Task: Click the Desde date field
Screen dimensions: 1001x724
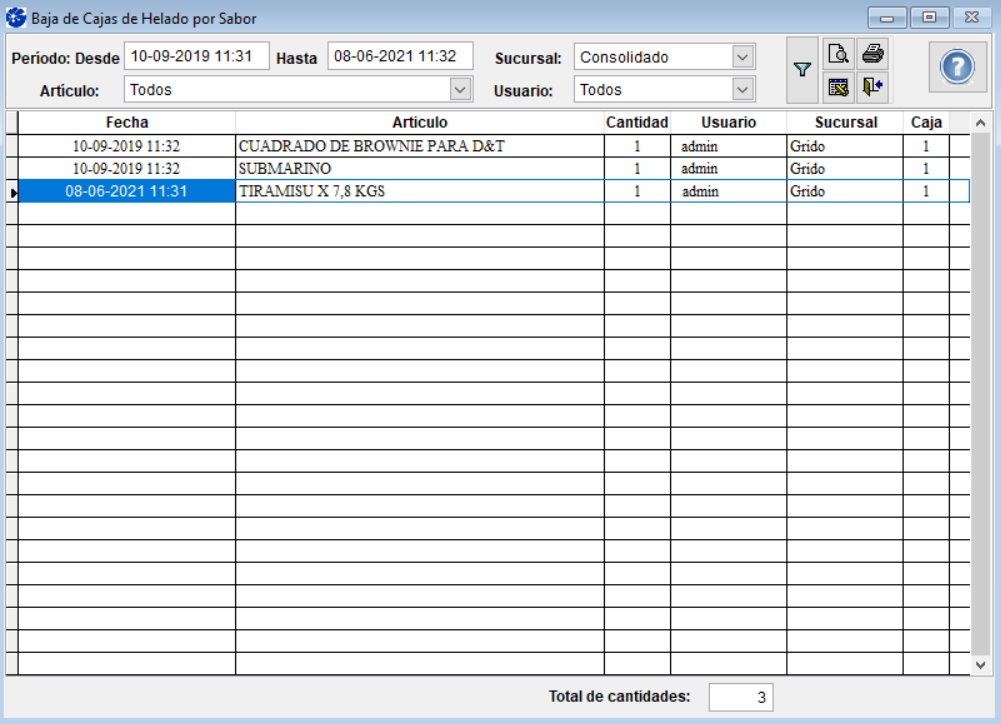Action: point(196,57)
